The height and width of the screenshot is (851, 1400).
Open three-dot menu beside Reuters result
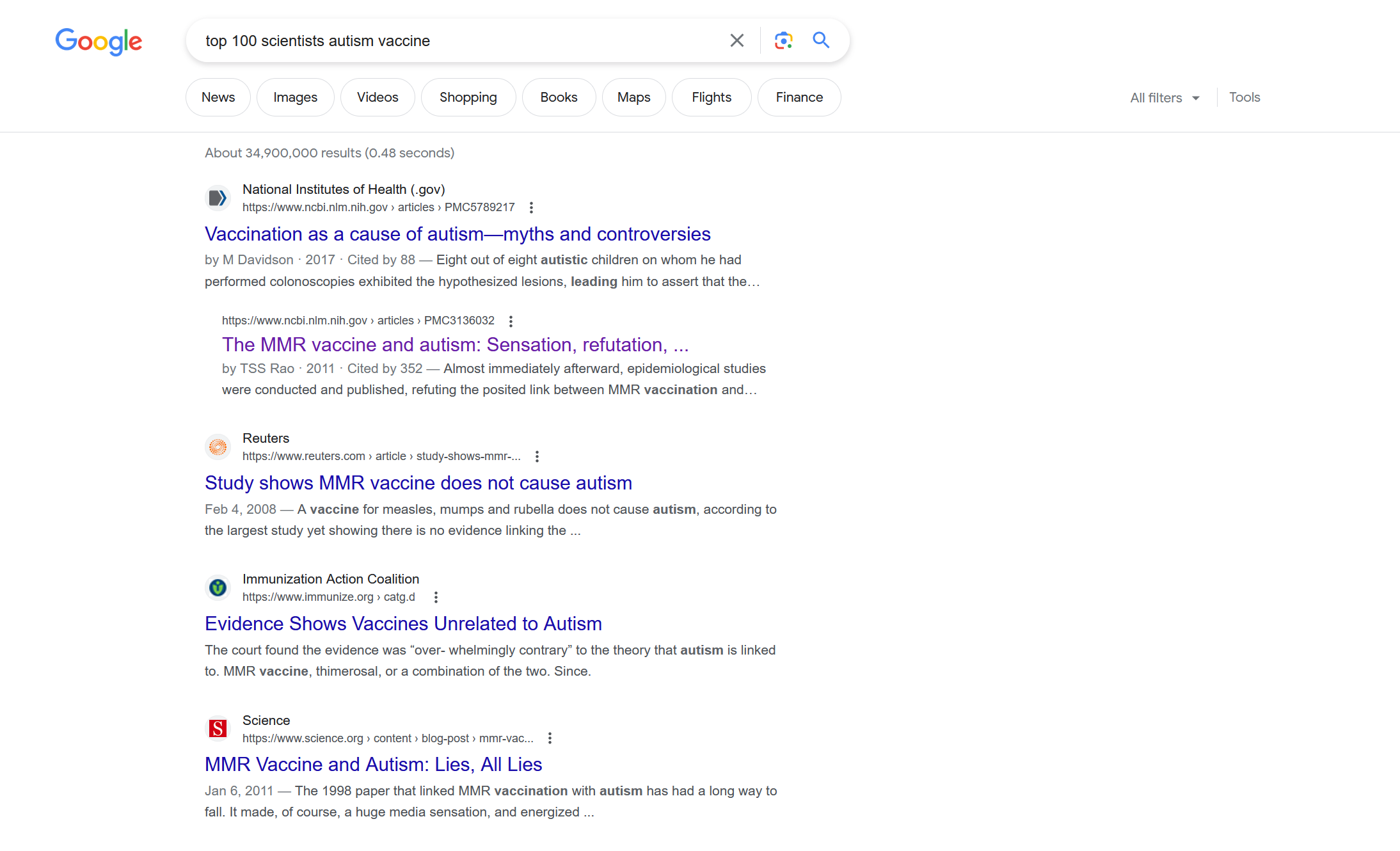point(537,456)
